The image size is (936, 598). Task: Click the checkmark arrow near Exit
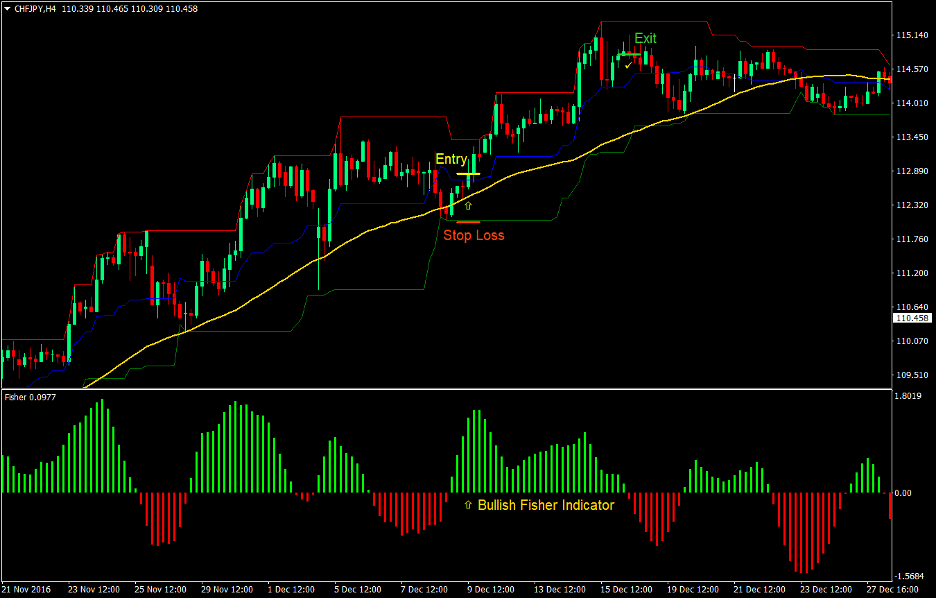click(x=627, y=66)
